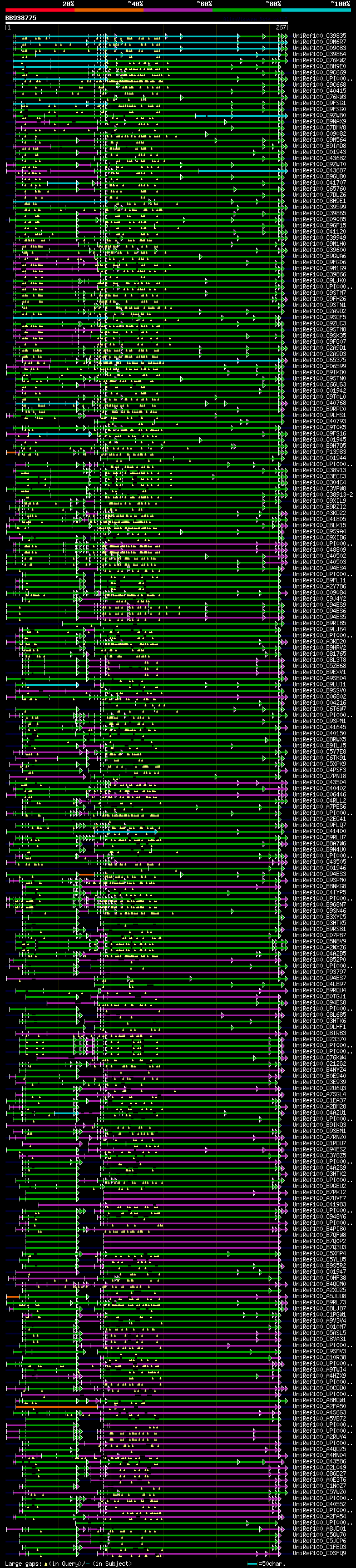The width and height of the screenshot is (356, 1568).
Task: Select hit UniRef100_Q2A9D2
Action: click(319, 311)
